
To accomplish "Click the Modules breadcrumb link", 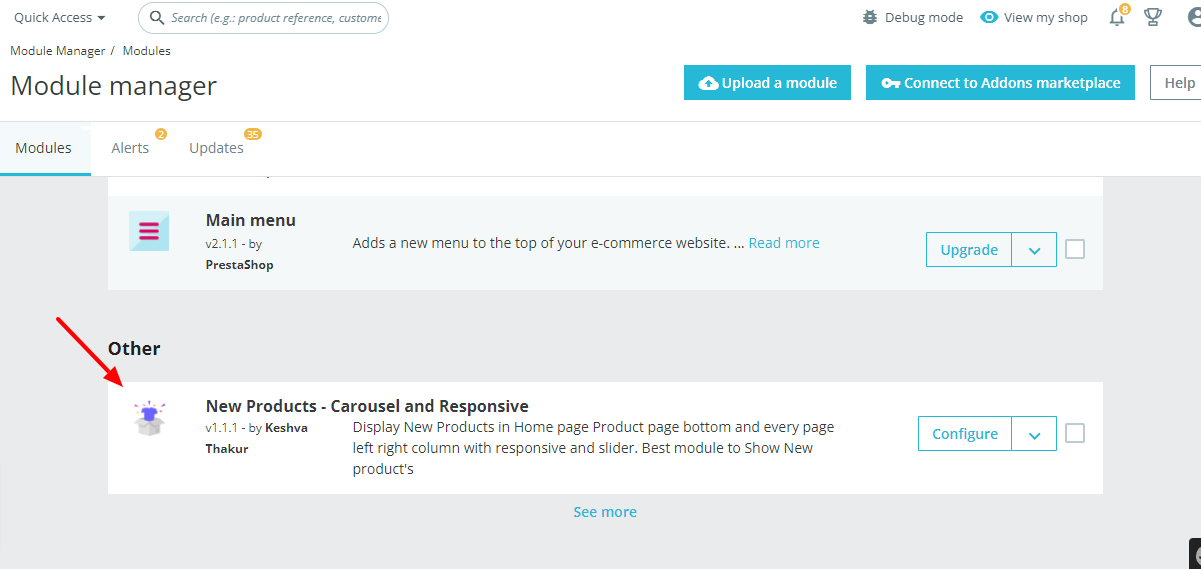I will [x=146, y=50].
